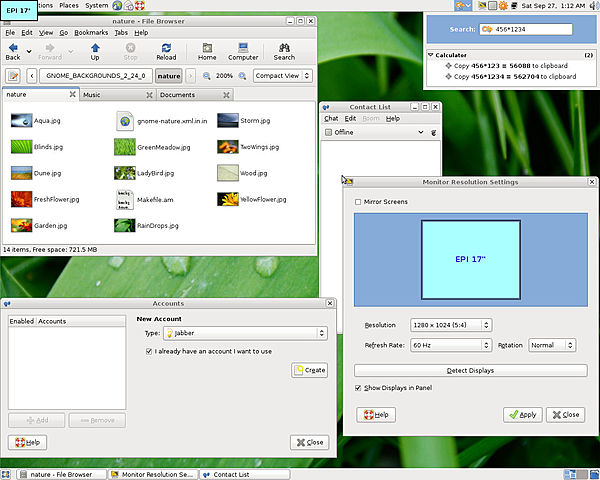Launch the help lifesaver icon in top panel
The height and width of the screenshot is (480, 600).
click(x=140, y=5)
